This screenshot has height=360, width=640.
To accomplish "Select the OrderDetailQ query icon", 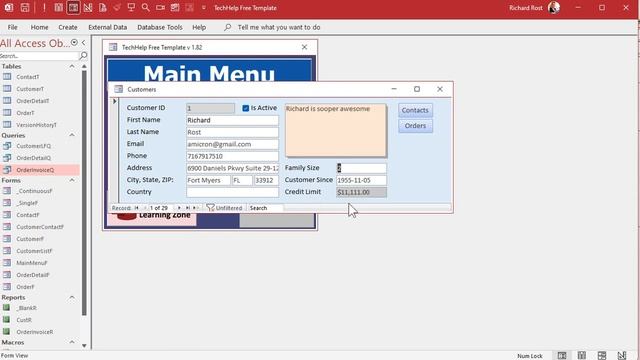I will [7, 158].
